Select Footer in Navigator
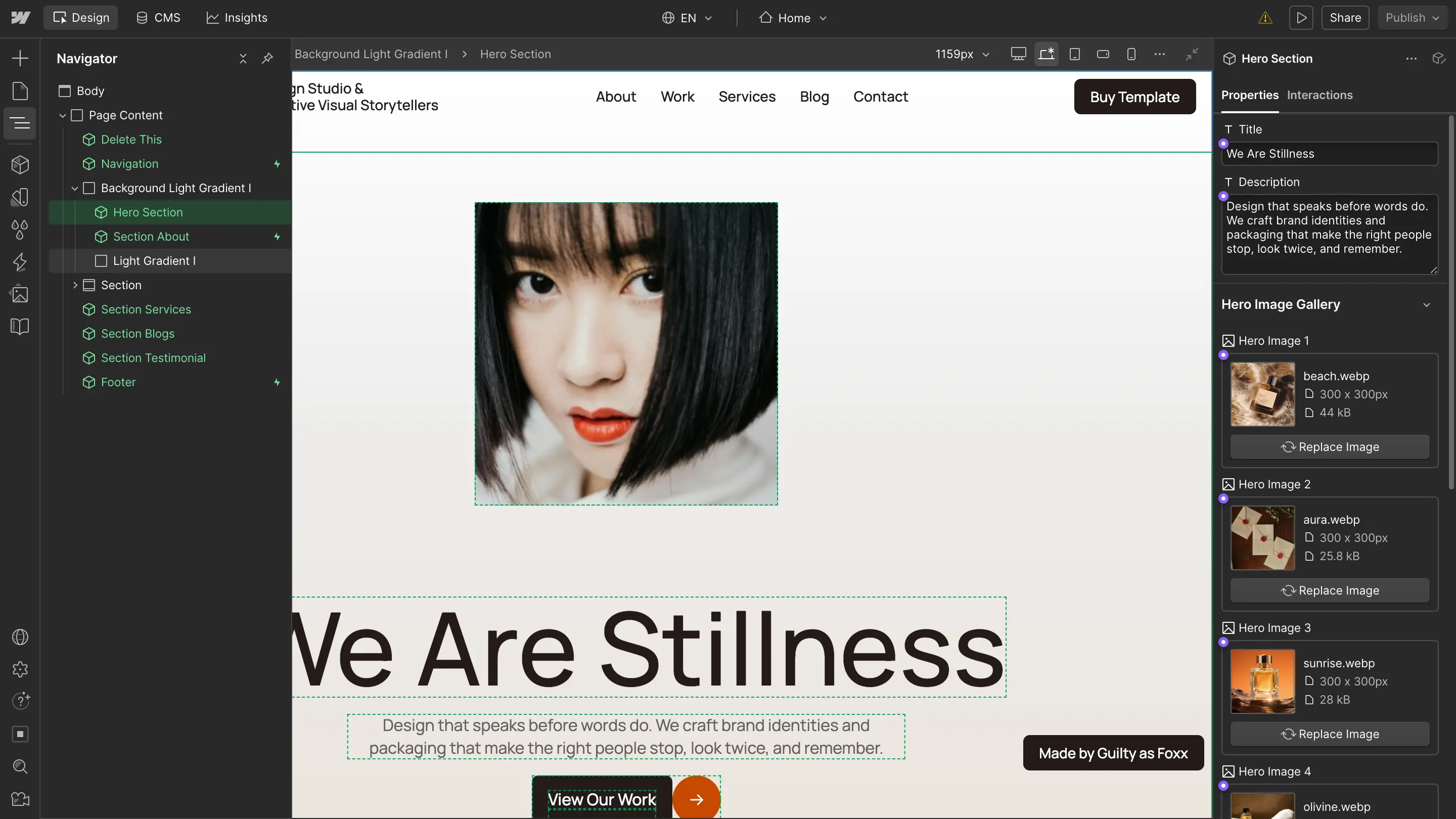The image size is (1456, 819). tap(169, 382)
